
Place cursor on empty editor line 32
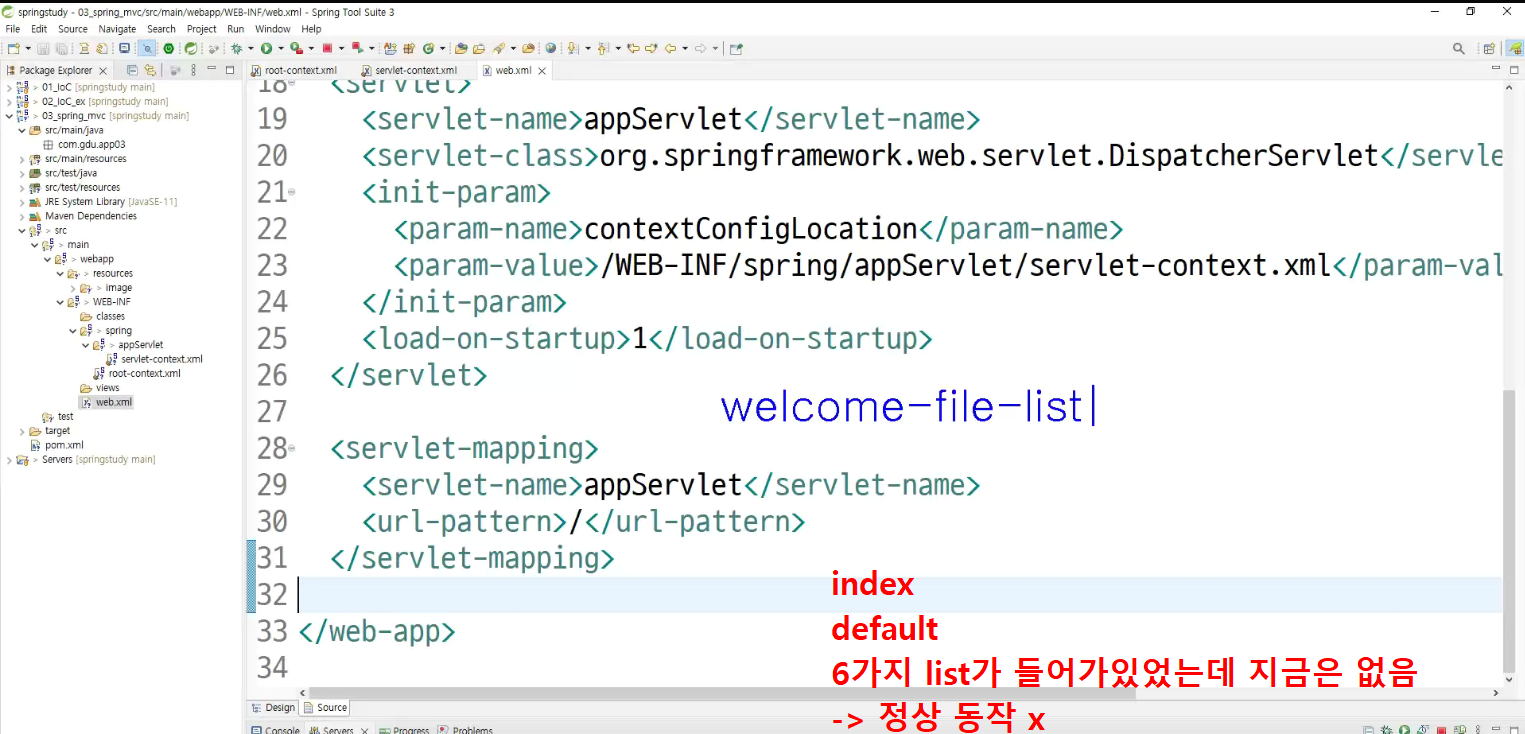[900, 595]
